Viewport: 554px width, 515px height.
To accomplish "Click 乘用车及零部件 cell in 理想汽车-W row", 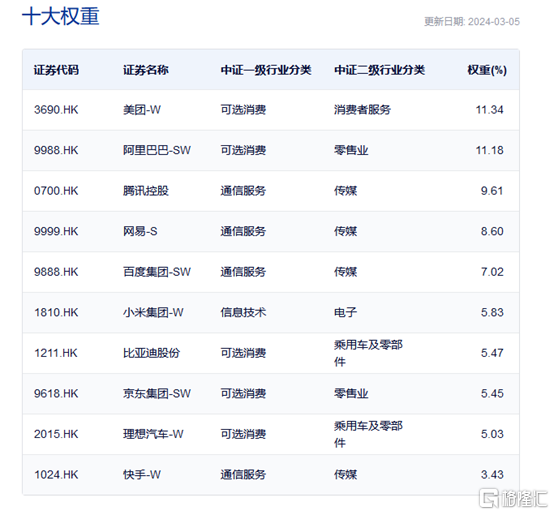I will pos(368,434).
